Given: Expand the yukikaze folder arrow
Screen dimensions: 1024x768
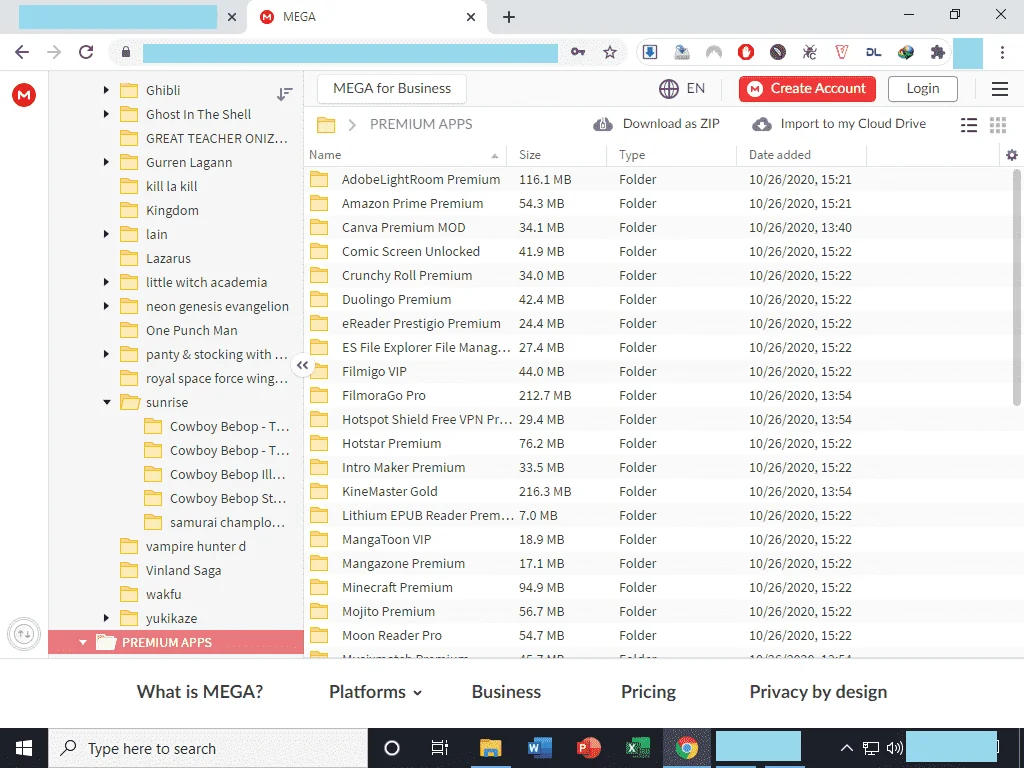Looking at the screenshot, I should (x=106, y=618).
